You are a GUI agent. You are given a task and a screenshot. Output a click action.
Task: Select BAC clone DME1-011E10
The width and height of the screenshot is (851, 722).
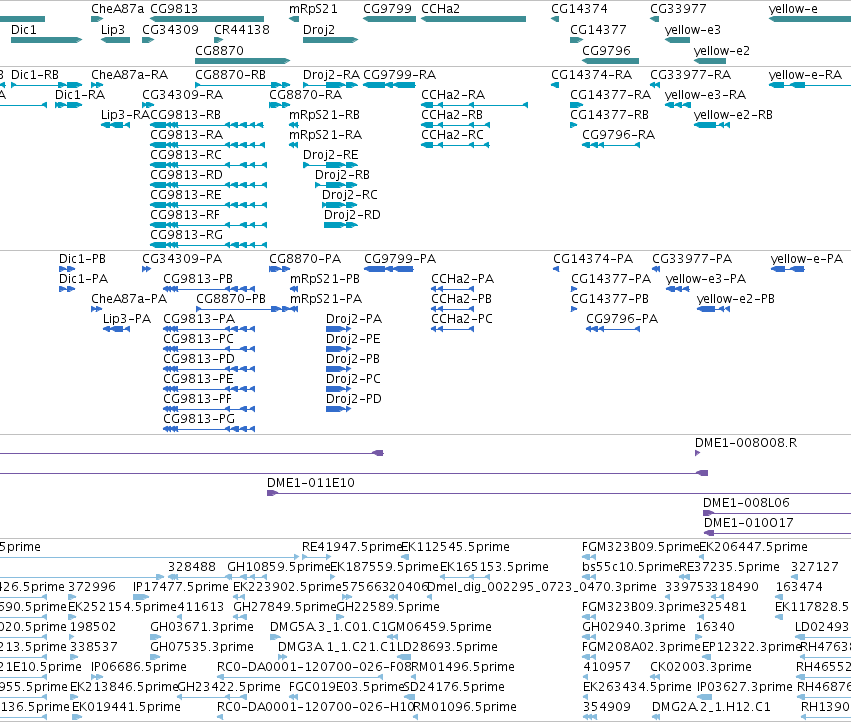click(x=310, y=483)
